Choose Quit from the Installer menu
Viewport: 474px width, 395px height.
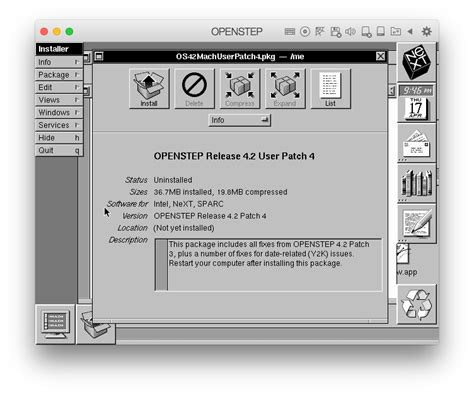[x=59, y=150]
